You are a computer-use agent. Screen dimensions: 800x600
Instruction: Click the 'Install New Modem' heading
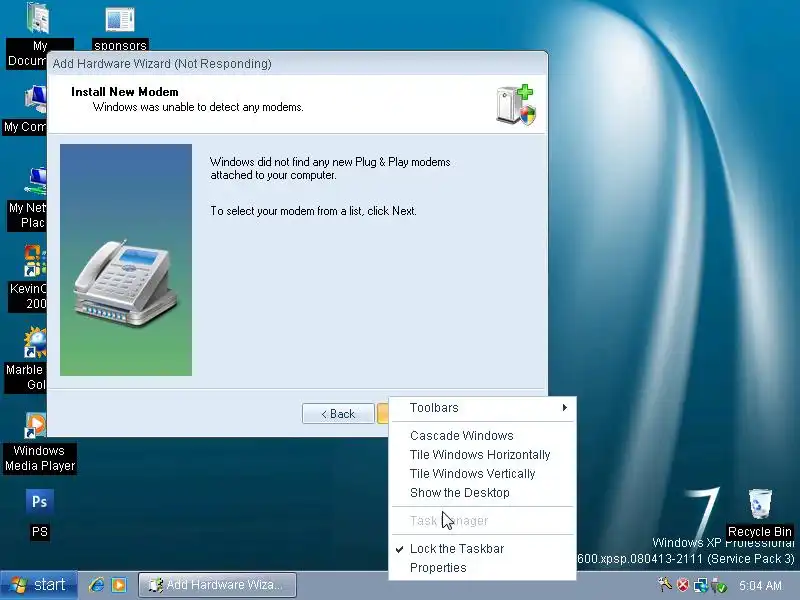tap(124, 92)
